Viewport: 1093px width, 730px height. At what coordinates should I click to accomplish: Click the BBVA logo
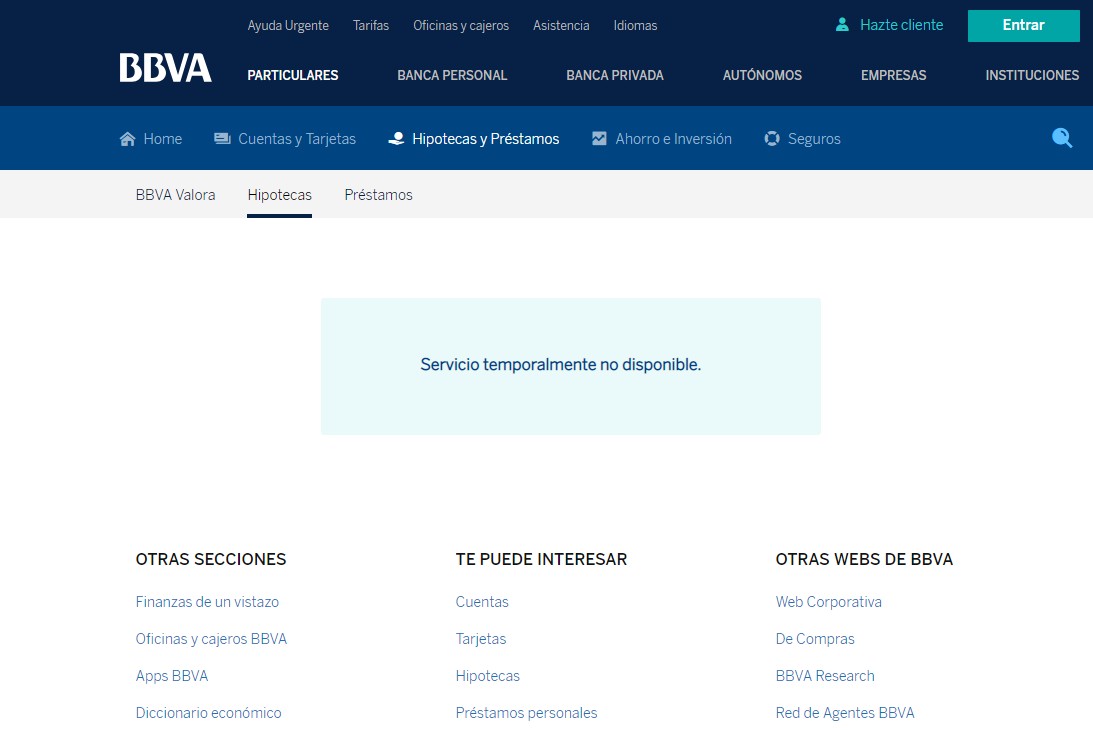[165, 68]
